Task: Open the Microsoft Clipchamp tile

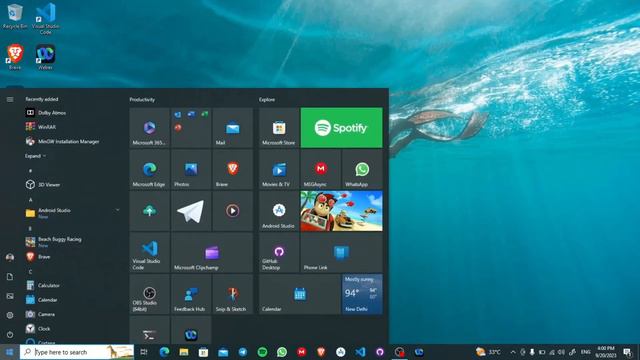Action: pyautogui.click(x=212, y=253)
